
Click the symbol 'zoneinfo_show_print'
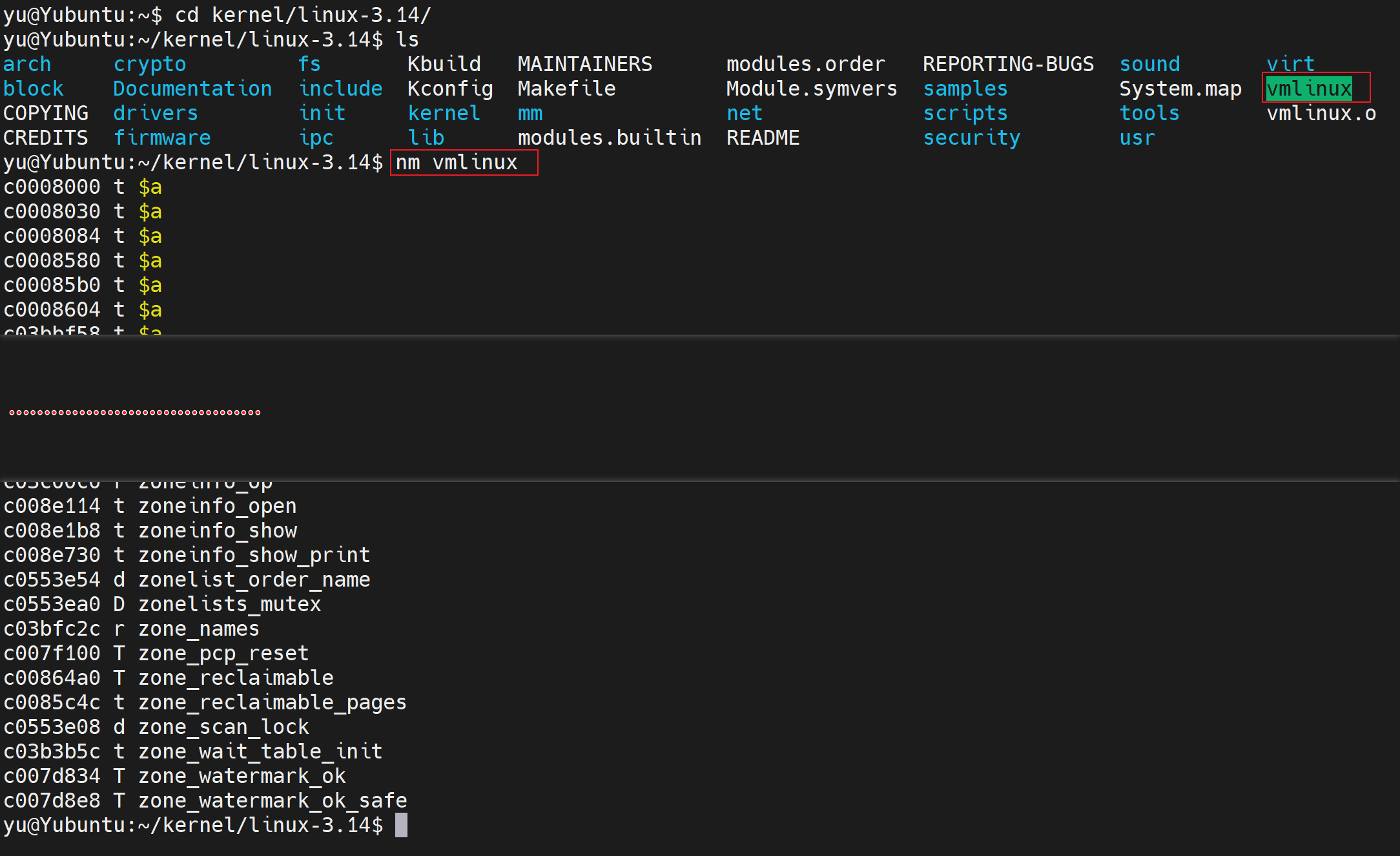pyautogui.click(x=254, y=555)
